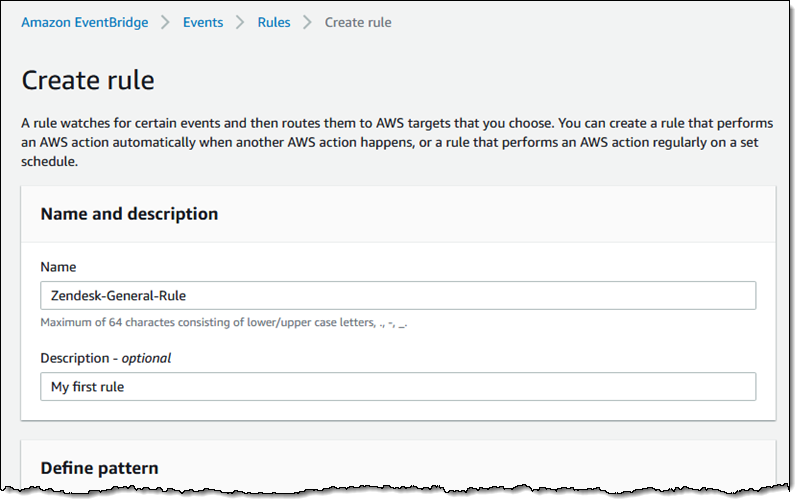Click chevron after Amazon EventBridge breadcrumb
The width and height of the screenshot is (800, 504).
(165, 22)
